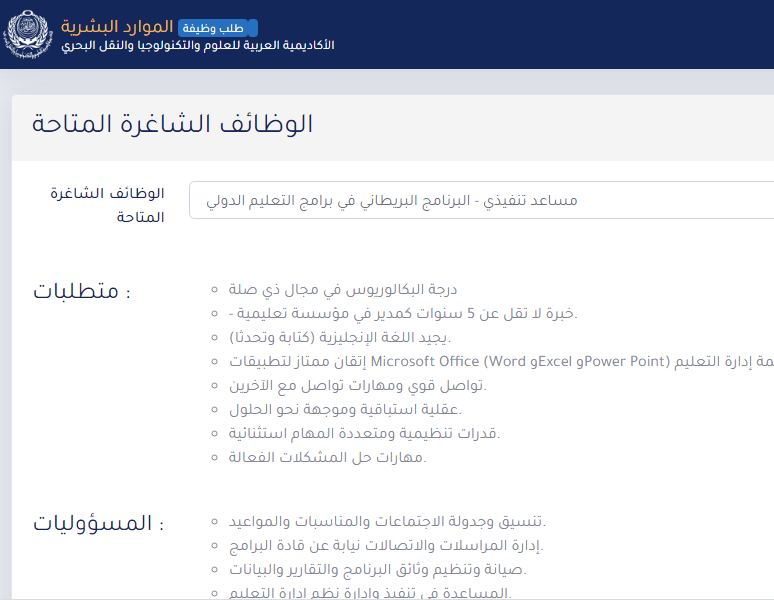Click the English language proficiency requirement
This screenshot has height=600, width=774.
340,337
